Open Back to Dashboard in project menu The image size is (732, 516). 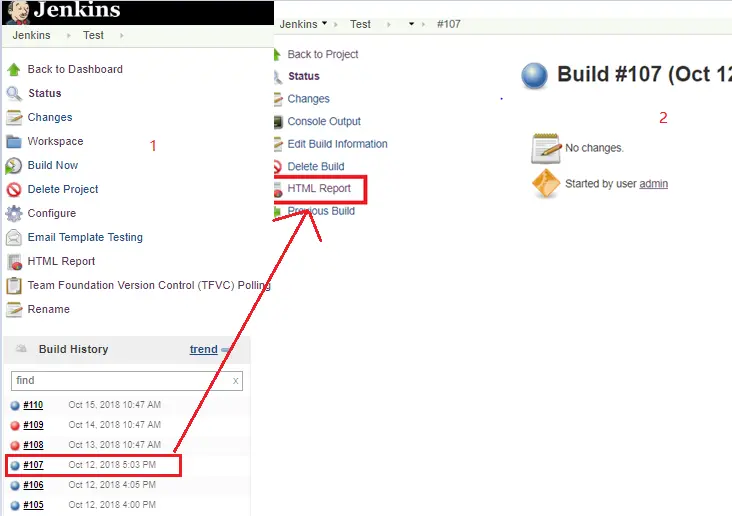click(x=75, y=69)
